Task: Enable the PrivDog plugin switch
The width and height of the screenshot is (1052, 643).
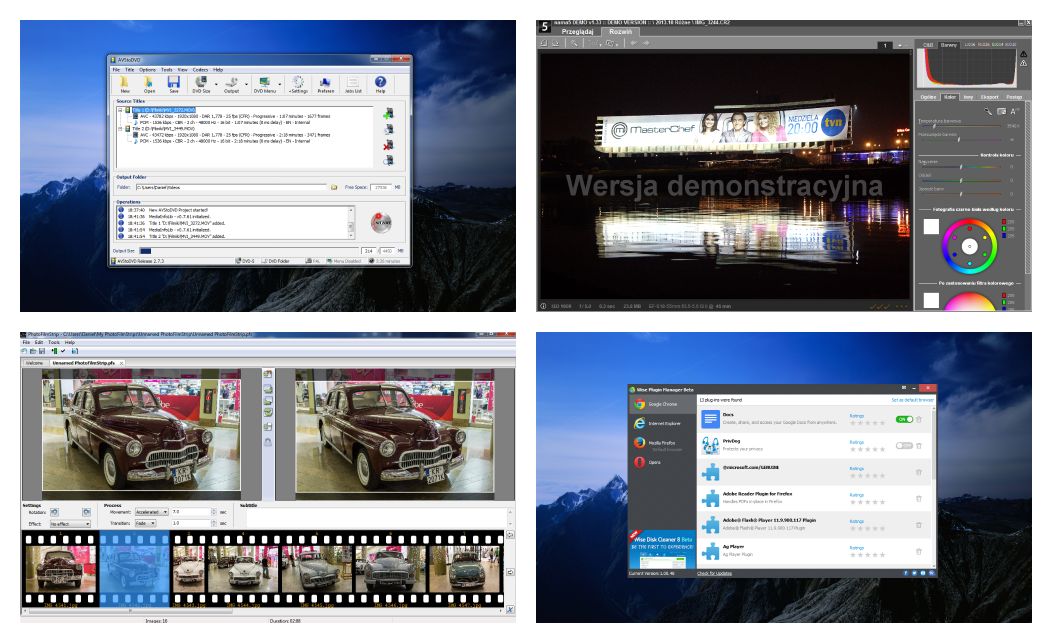Action: [x=903, y=445]
